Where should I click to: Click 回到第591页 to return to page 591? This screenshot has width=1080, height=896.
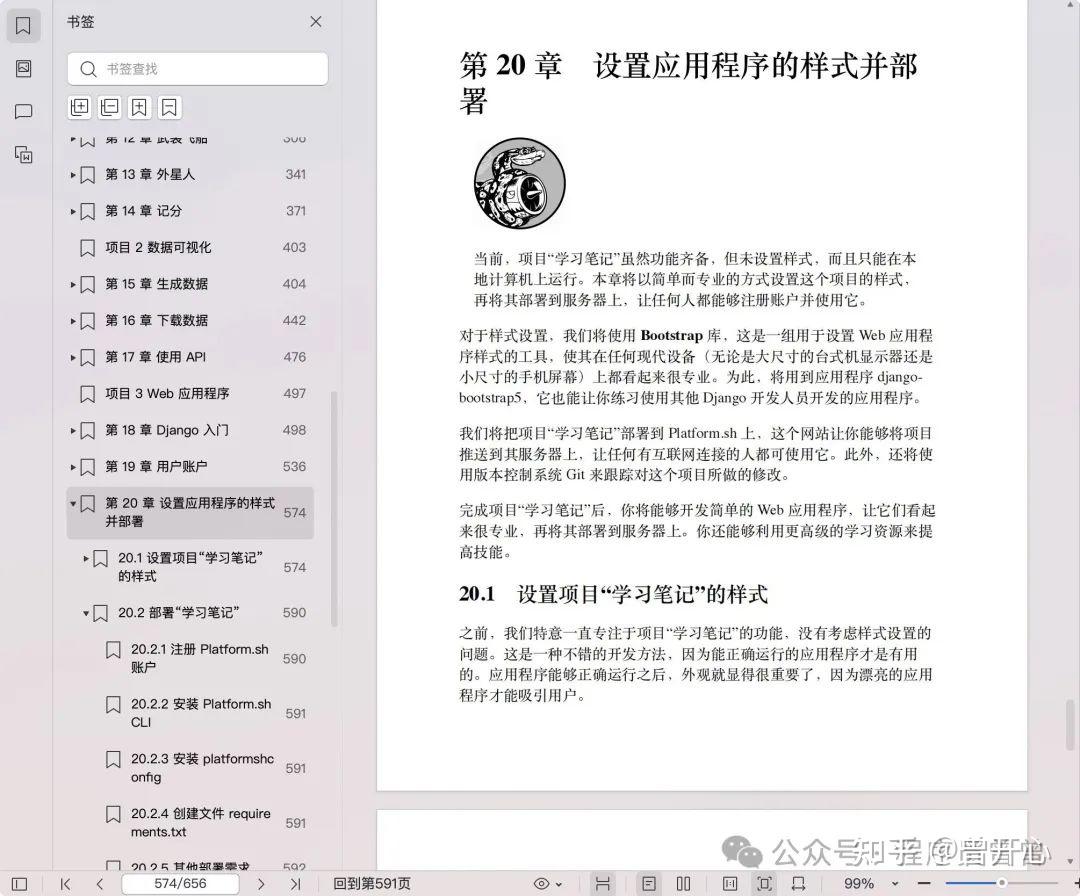(x=370, y=884)
